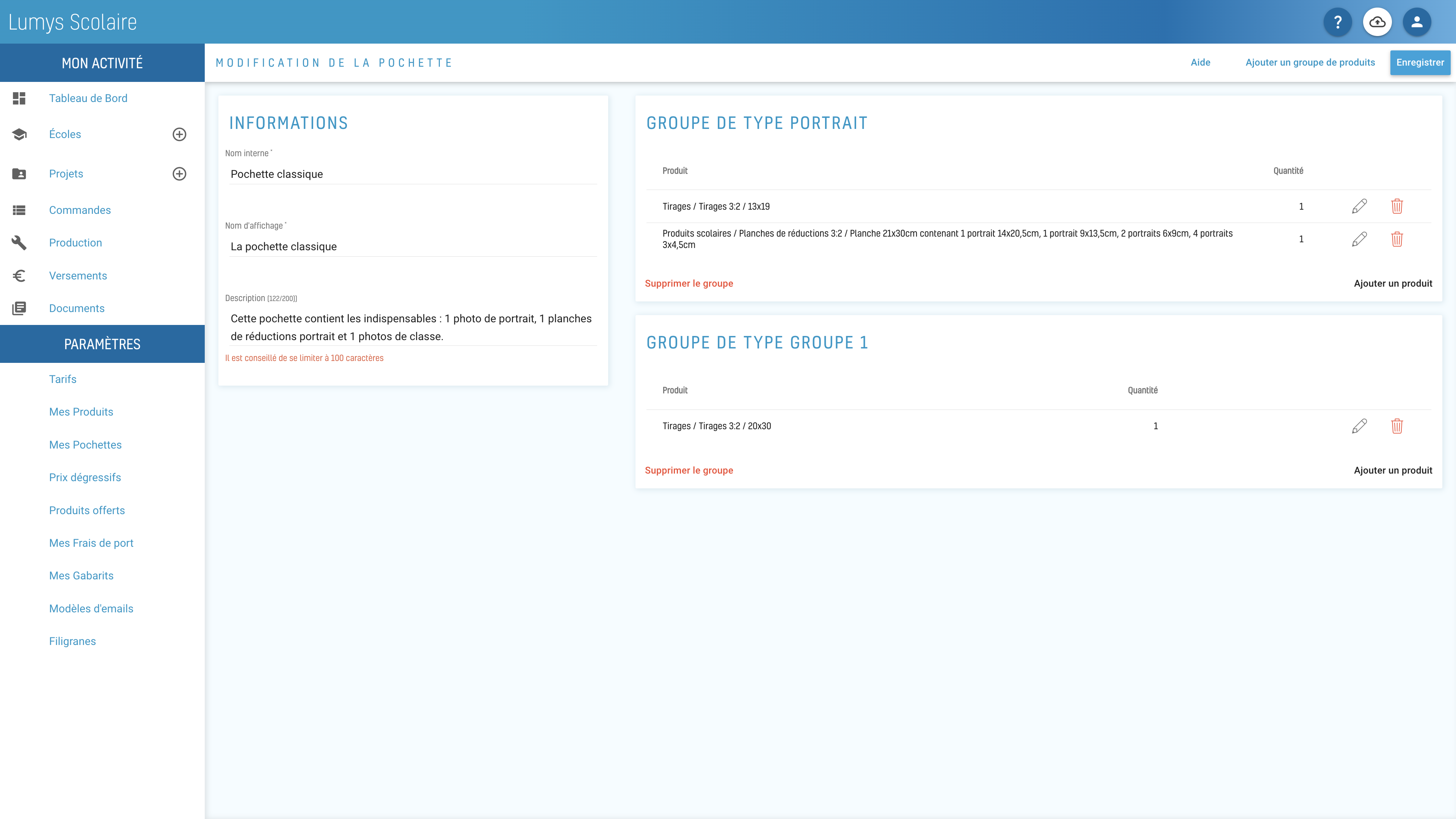Image resolution: width=1456 pixels, height=819 pixels.
Task: Delete the Planche 21x30cm product row
Action: tap(1396, 239)
